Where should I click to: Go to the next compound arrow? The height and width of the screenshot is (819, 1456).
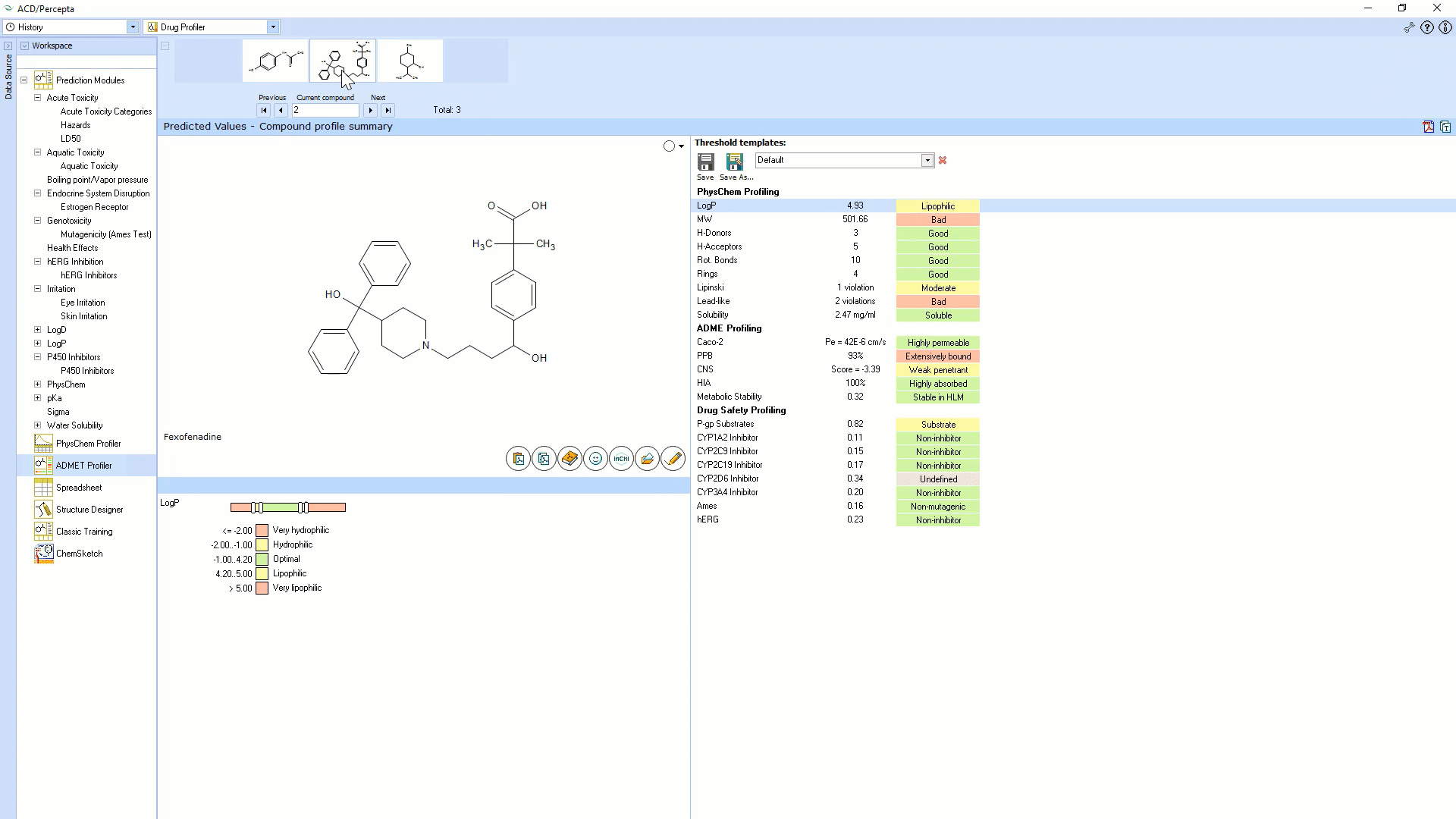pyautogui.click(x=371, y=111)
